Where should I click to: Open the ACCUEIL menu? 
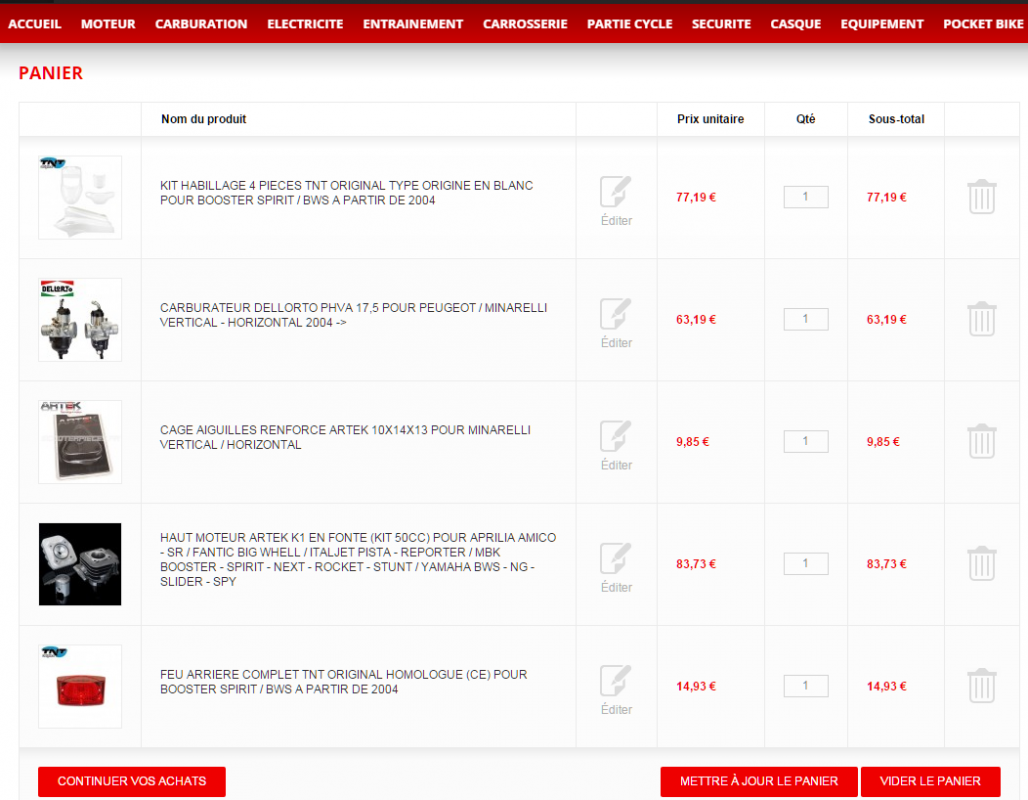(35, 24)
